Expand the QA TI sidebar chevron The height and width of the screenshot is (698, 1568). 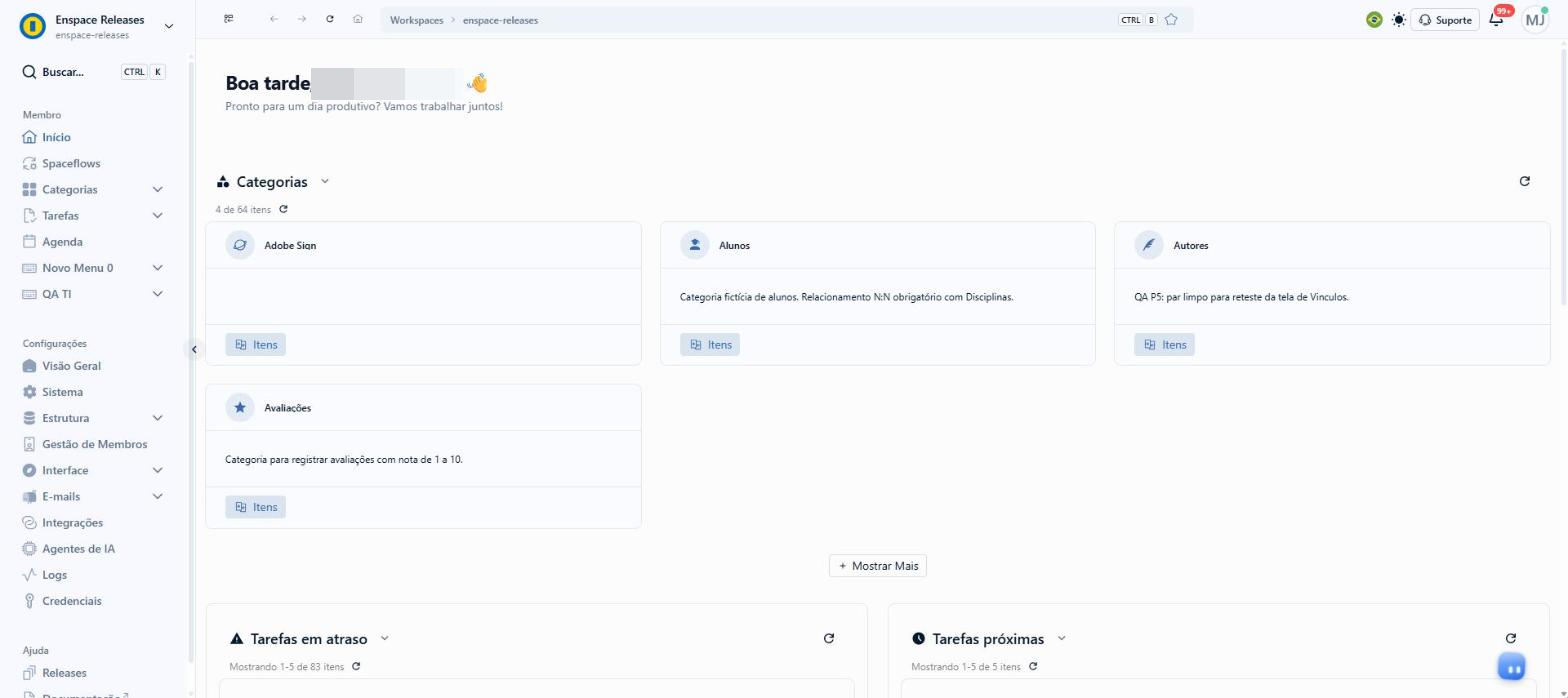coord(157,294)
